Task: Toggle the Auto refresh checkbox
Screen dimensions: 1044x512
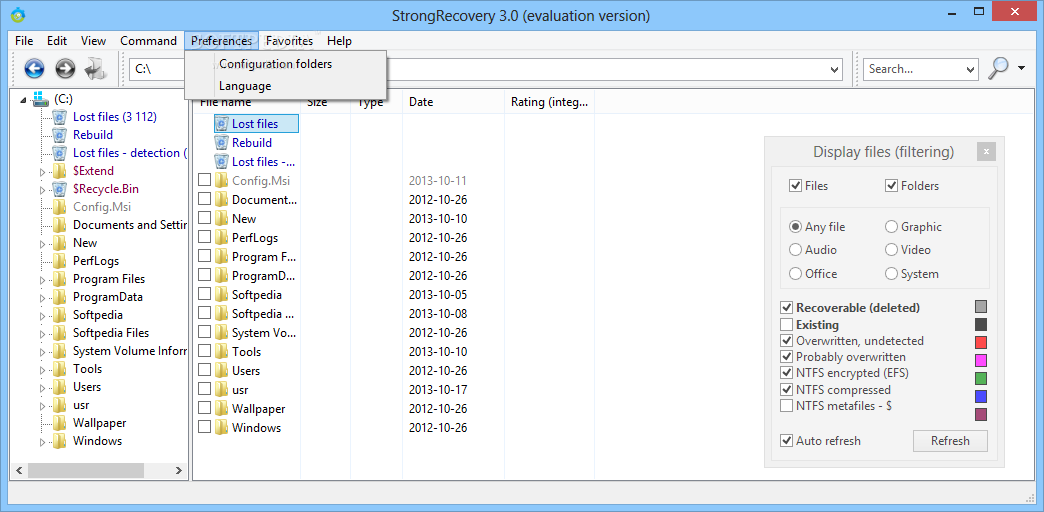Action: (786, 441)
